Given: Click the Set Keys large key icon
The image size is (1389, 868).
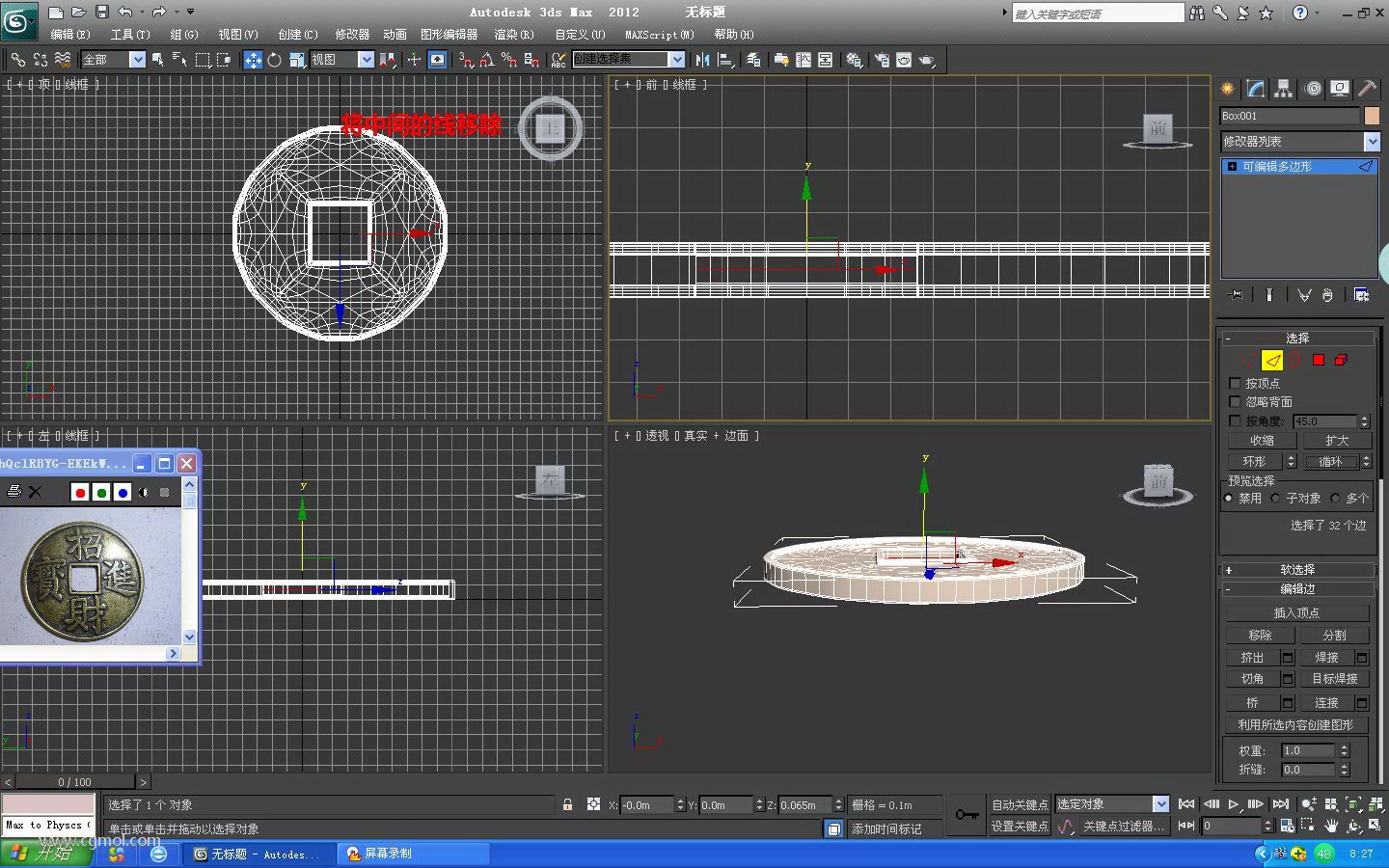Looking at the screenshot, I should point(967,815).
